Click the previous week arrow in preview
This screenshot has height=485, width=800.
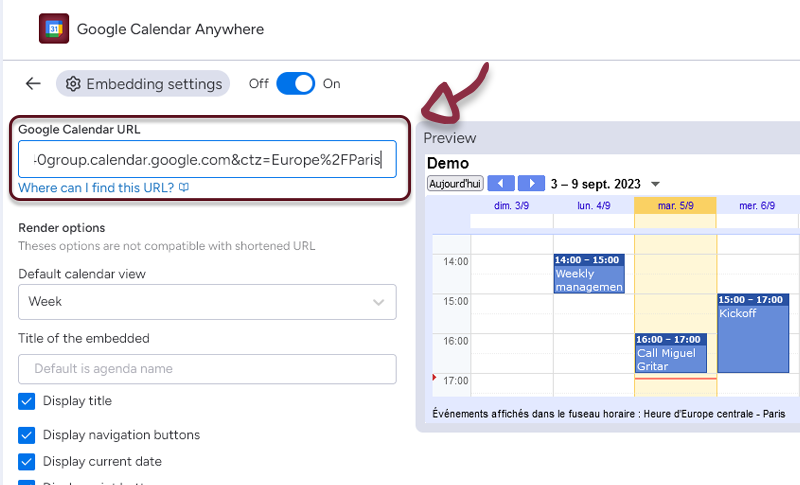501,184
